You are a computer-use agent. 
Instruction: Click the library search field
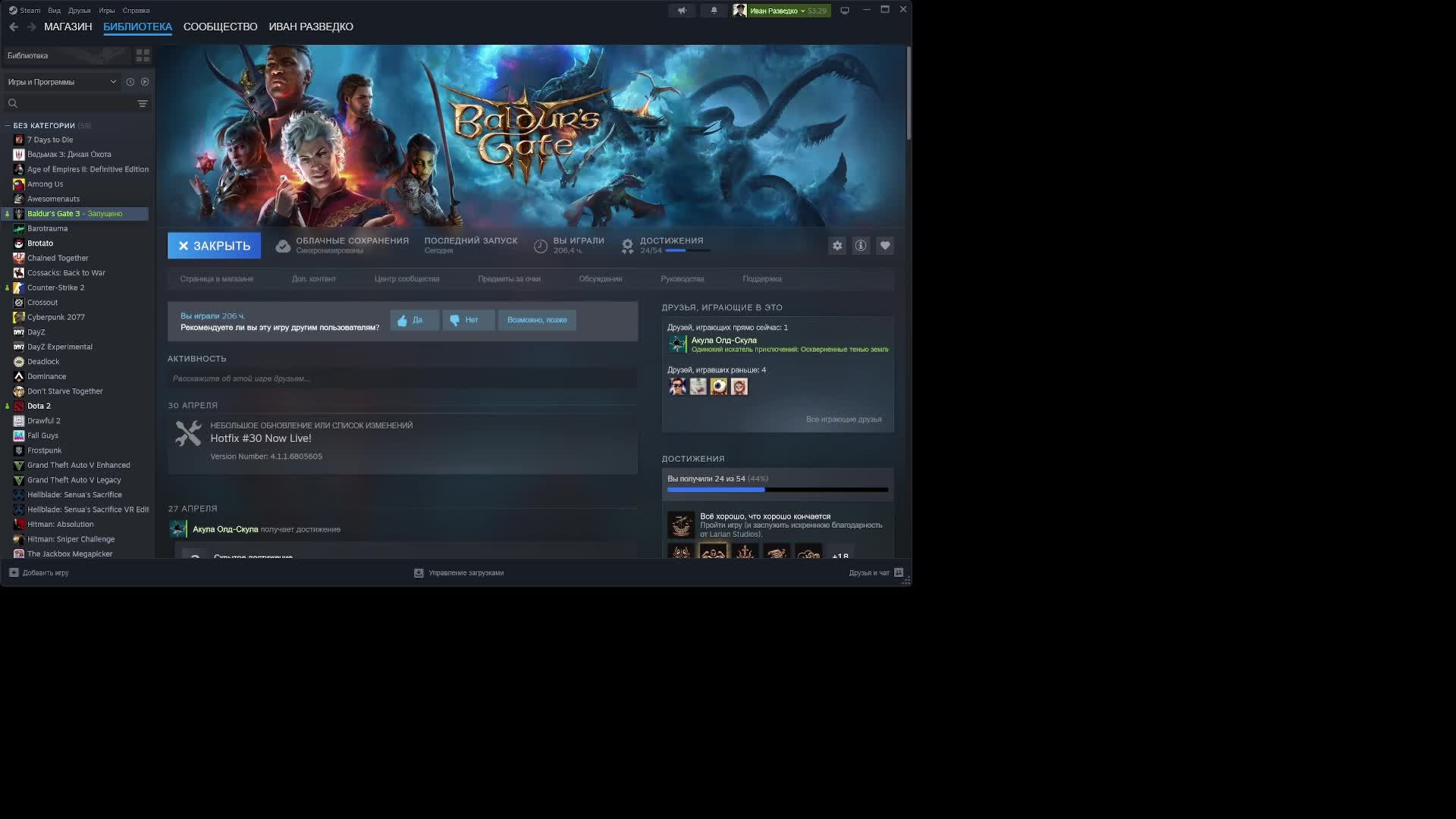coord(72,103)
